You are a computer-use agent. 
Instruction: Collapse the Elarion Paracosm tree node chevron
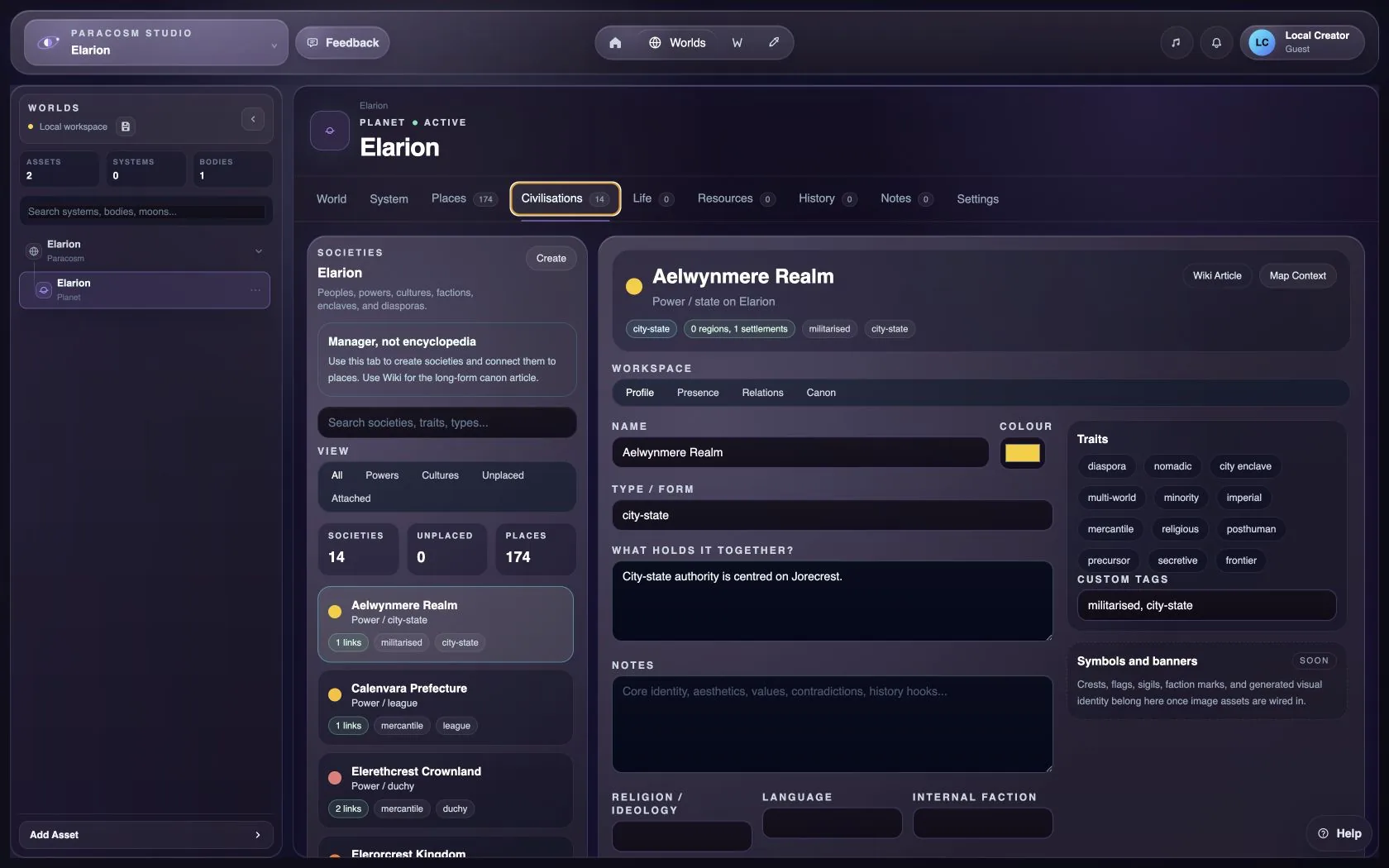click(259, 251)
